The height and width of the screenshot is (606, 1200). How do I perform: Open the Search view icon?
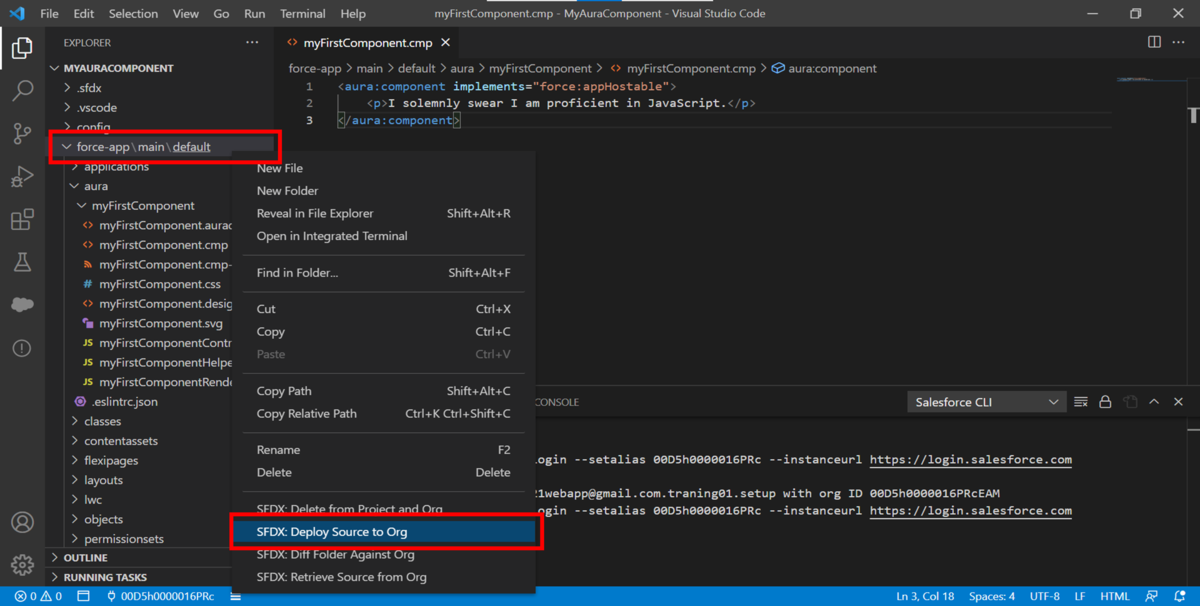pos(22,91)
